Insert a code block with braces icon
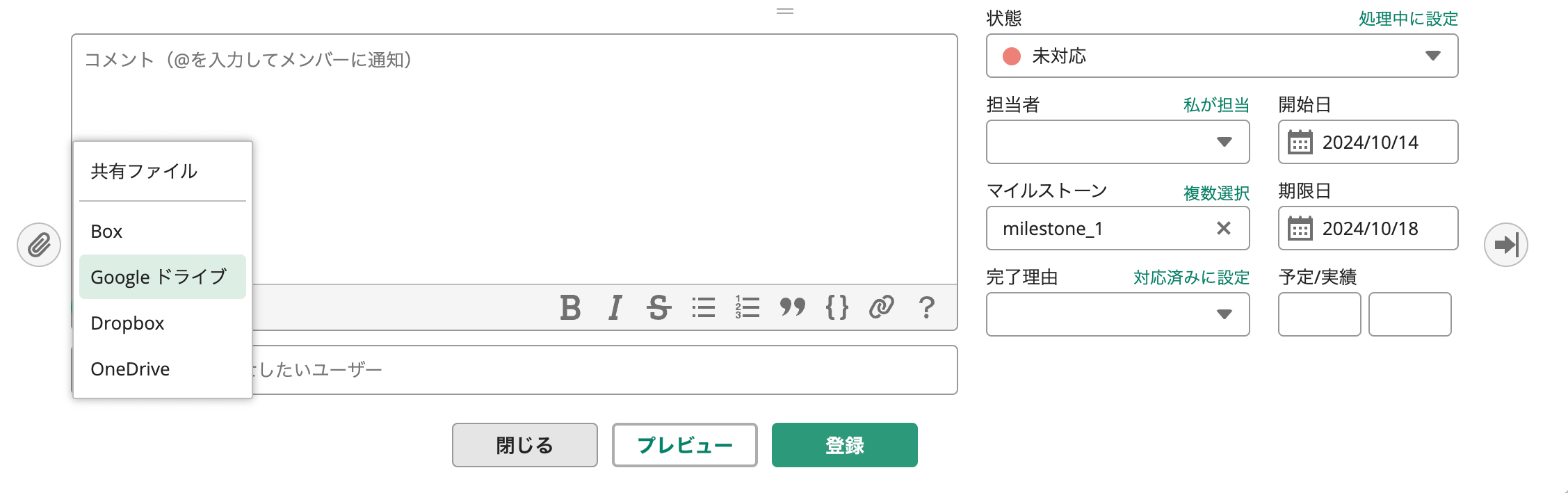The image size is (1568, 493). pos(837,307)
